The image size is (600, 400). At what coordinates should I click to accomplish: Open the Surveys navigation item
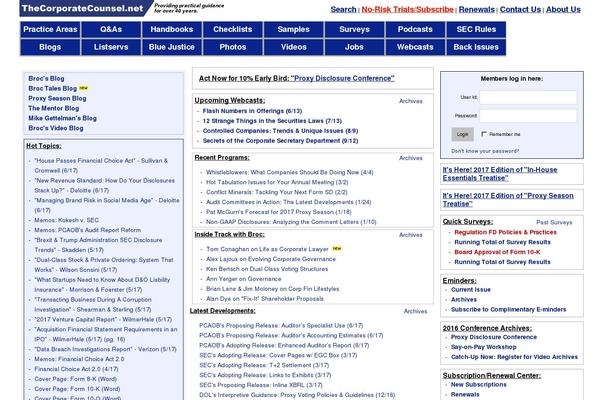[x=354, y=29]
